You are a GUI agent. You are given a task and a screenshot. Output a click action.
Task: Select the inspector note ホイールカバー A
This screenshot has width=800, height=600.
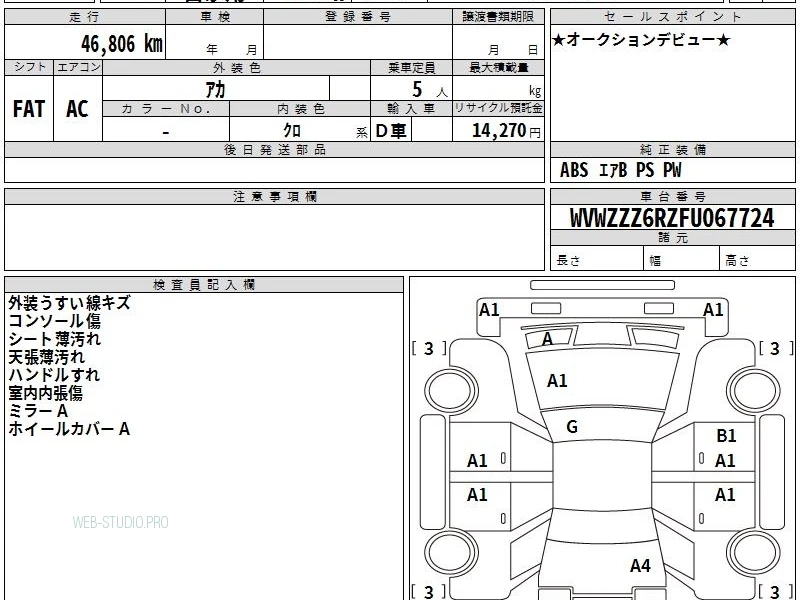(x=69, y=429)
